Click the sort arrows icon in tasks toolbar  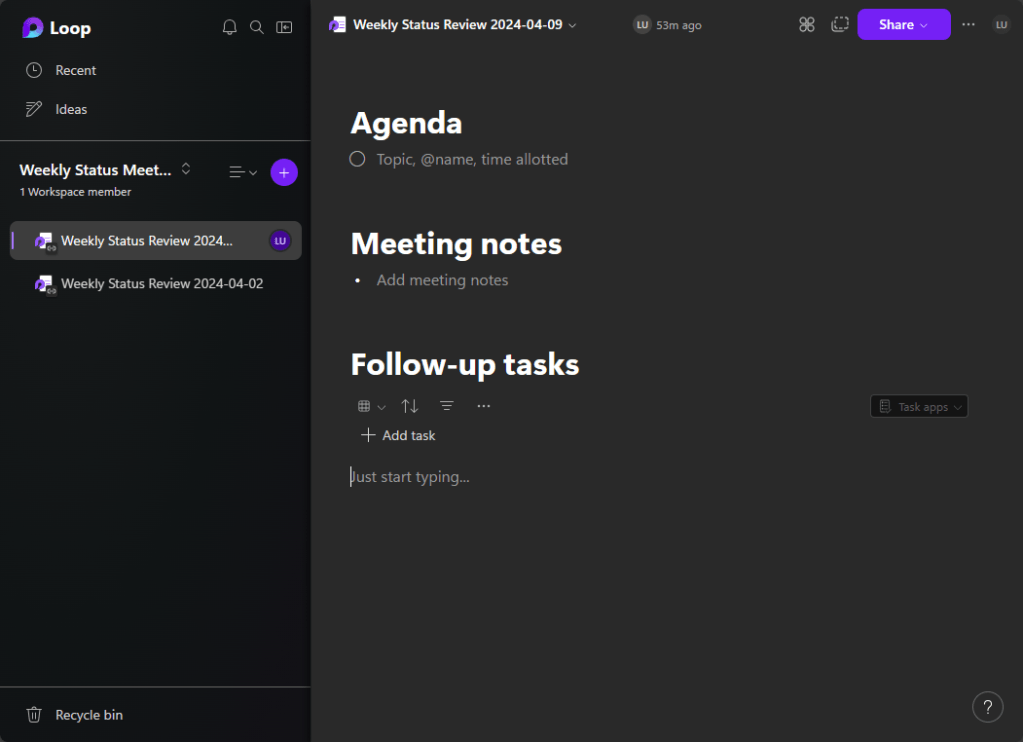(x=410, y=406)
